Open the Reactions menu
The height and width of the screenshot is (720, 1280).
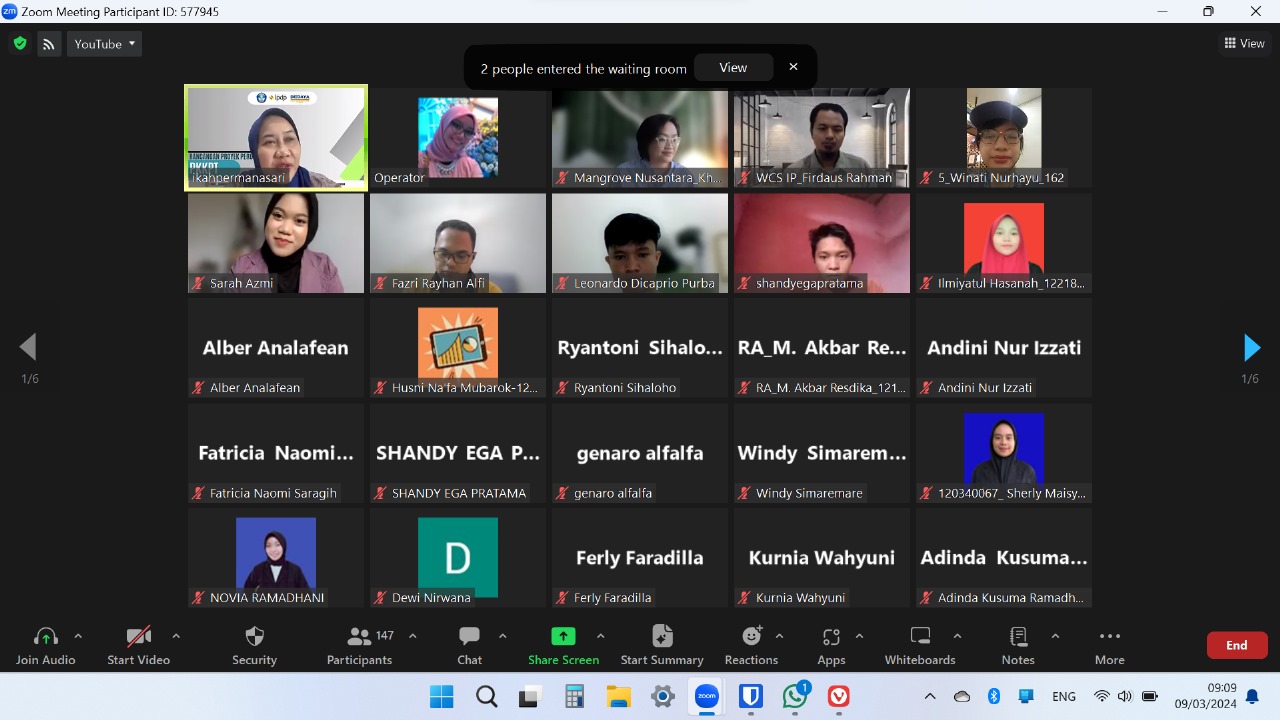pyautogui.click(x=751, y=645)
